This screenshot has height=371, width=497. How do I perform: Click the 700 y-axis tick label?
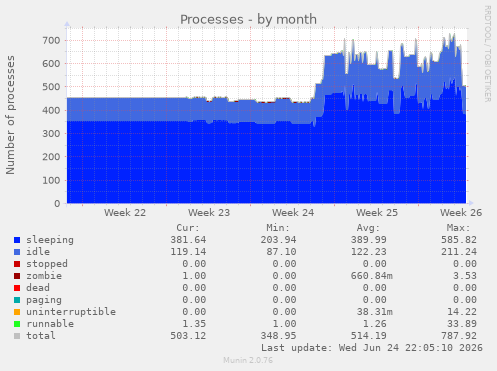click(51, 41)
